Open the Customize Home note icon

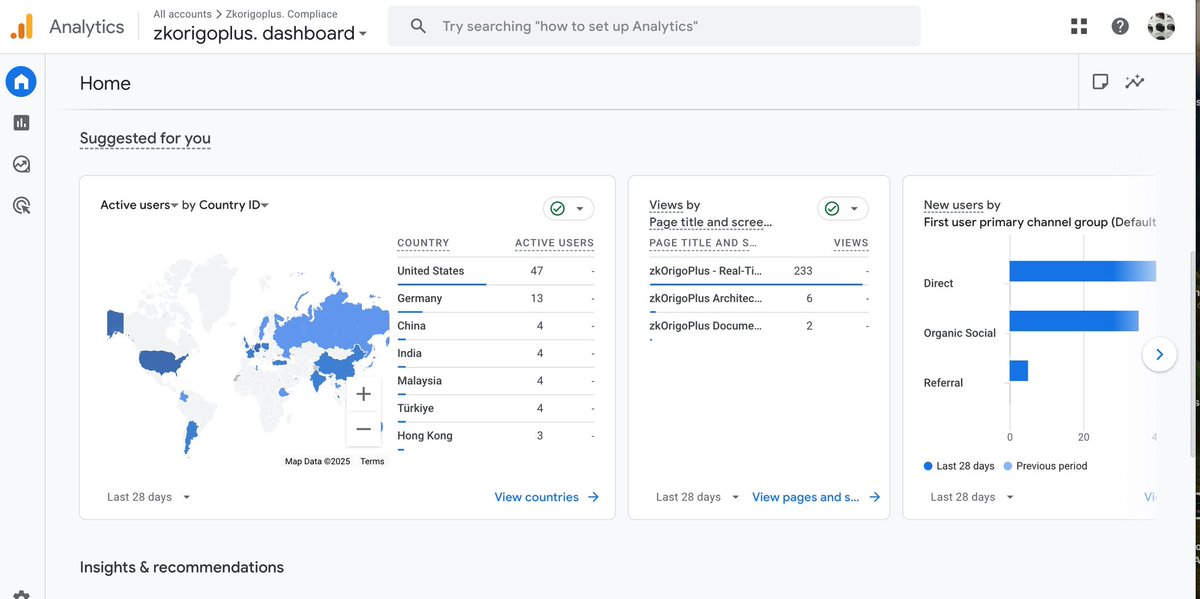click(x=1100, y=82)
